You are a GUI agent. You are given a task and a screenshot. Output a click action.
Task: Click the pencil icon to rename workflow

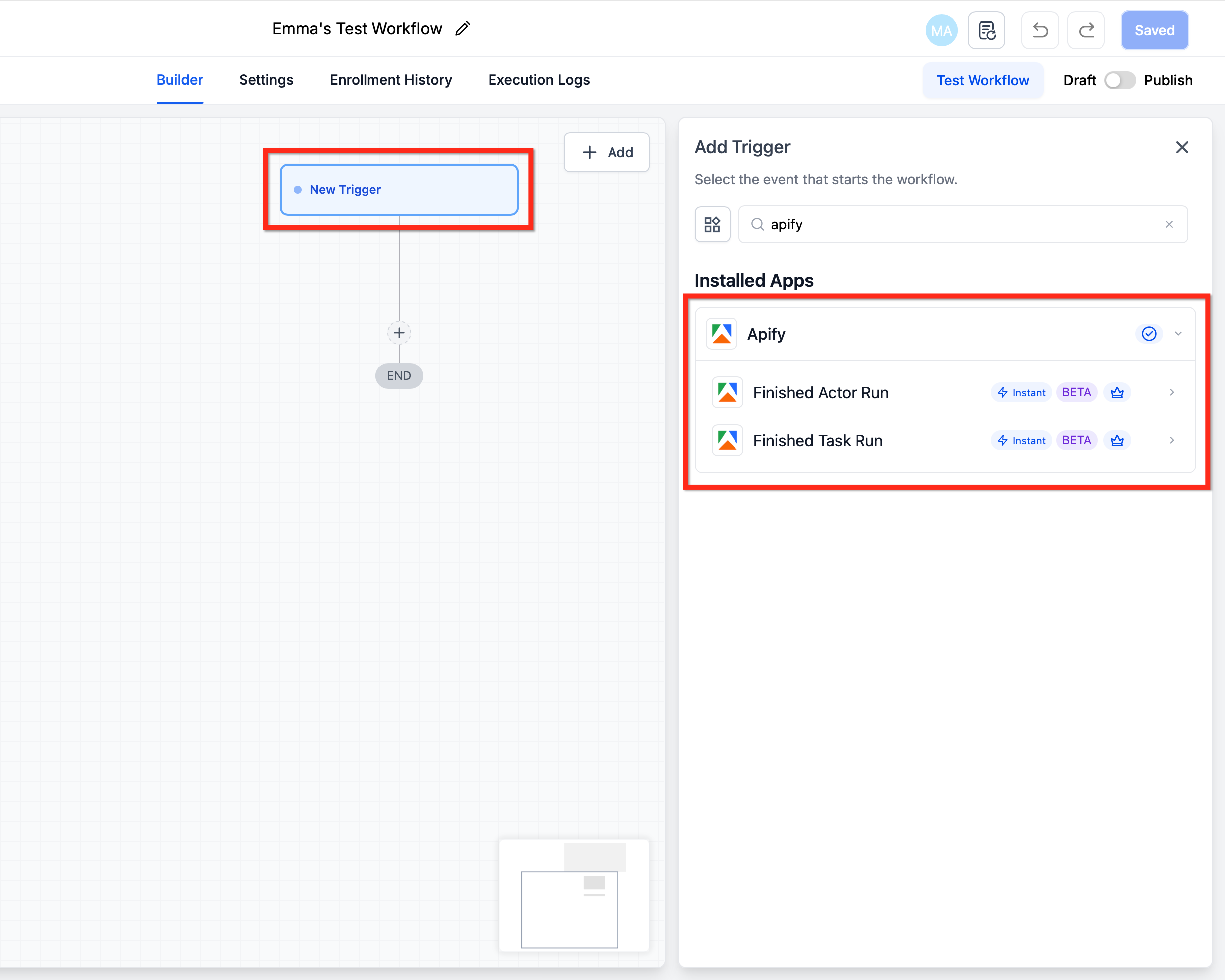click(x=463, y=29)
